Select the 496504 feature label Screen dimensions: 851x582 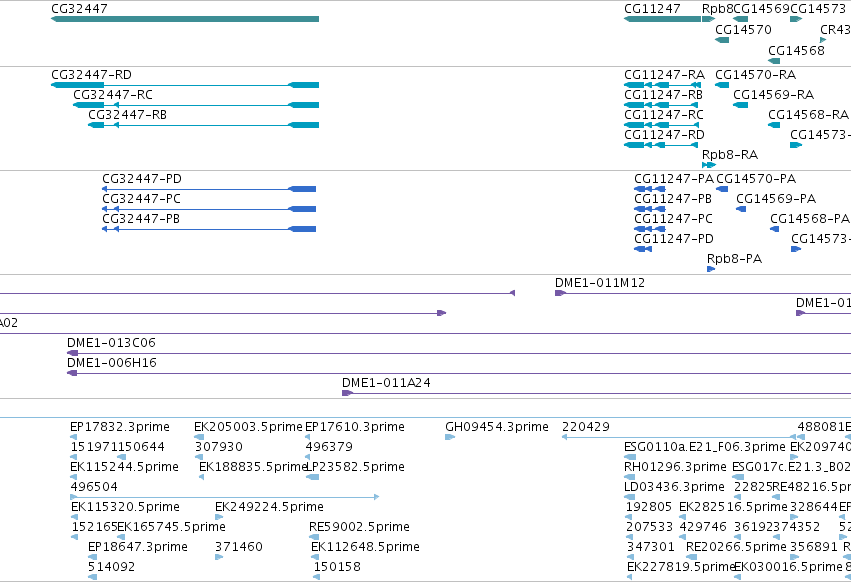94,487
